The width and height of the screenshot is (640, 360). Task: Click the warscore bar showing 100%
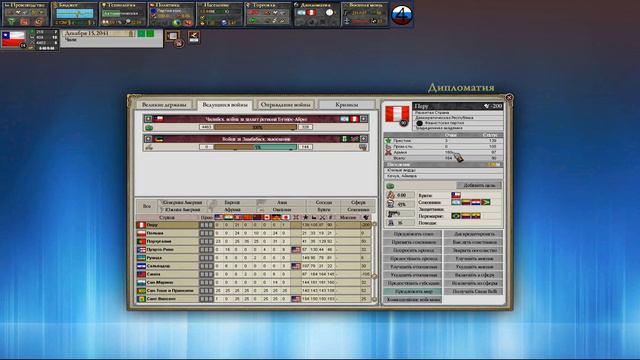click(256, 127)
